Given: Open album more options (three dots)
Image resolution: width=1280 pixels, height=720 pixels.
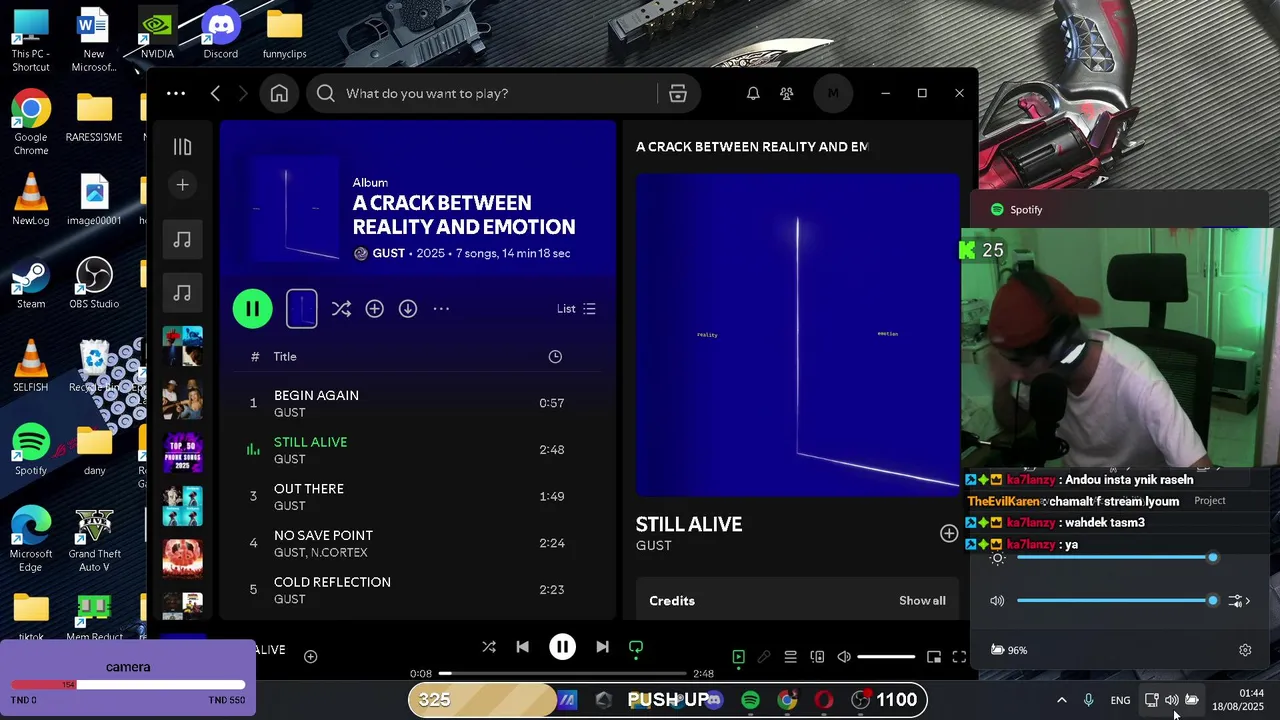Looking at the screenshot, I should pos(441,309).
